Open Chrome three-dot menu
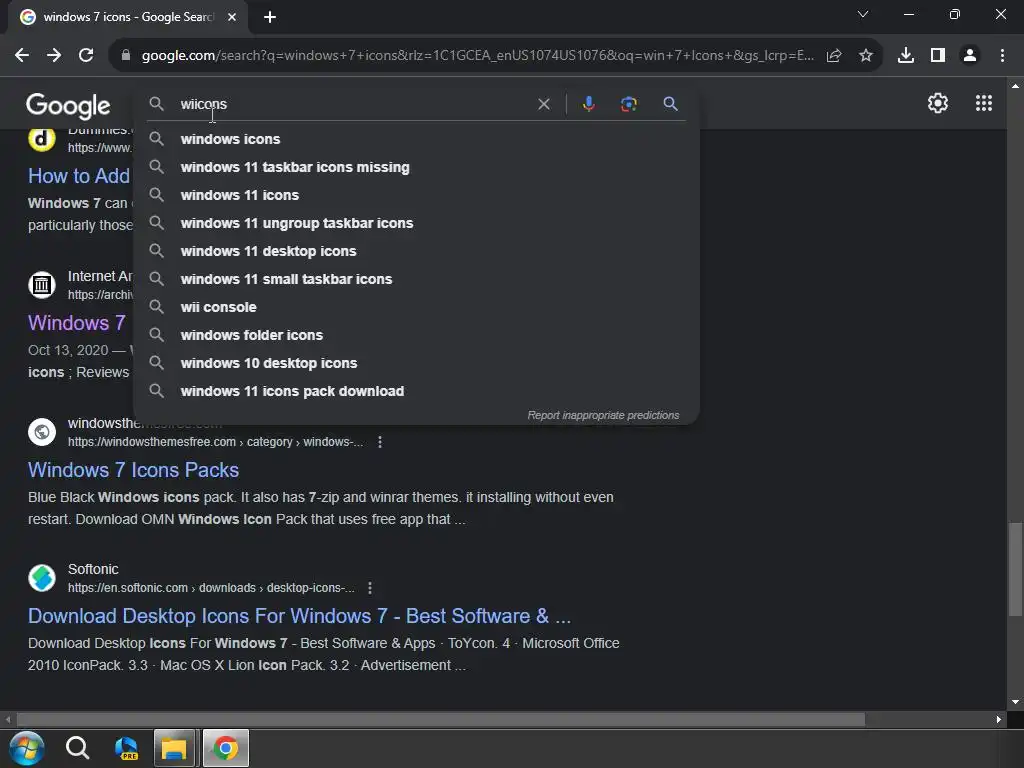Screen dimensions: 1024x768 click(1002, 56)
